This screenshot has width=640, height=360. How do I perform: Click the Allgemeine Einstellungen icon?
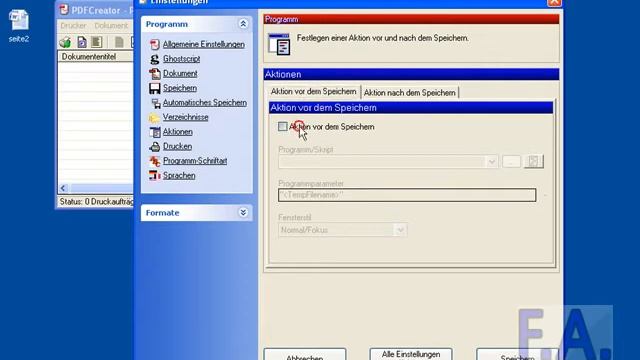click(x=154, y=44)
